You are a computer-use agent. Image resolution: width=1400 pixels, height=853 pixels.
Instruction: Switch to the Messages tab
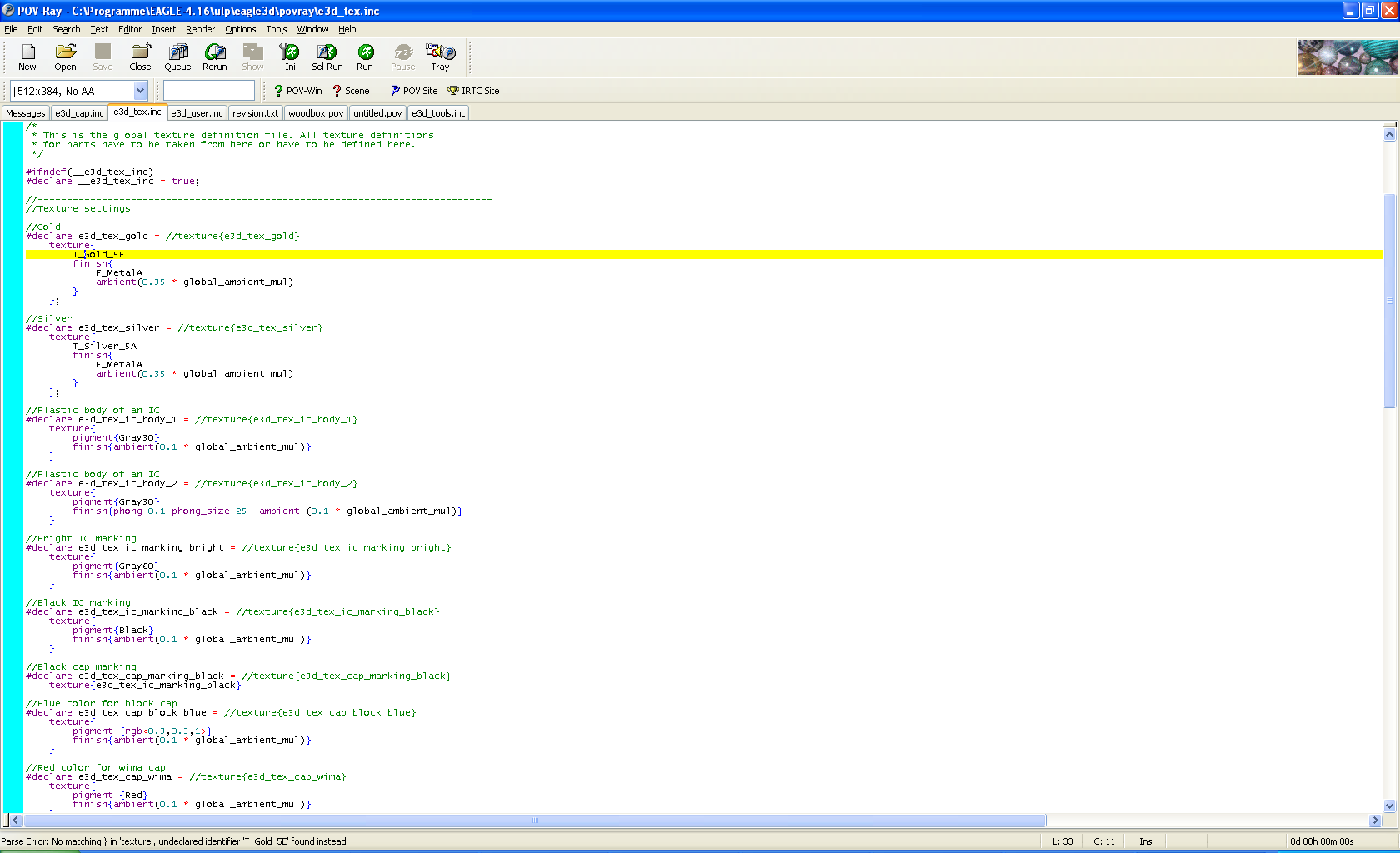(x=26, y=113)
